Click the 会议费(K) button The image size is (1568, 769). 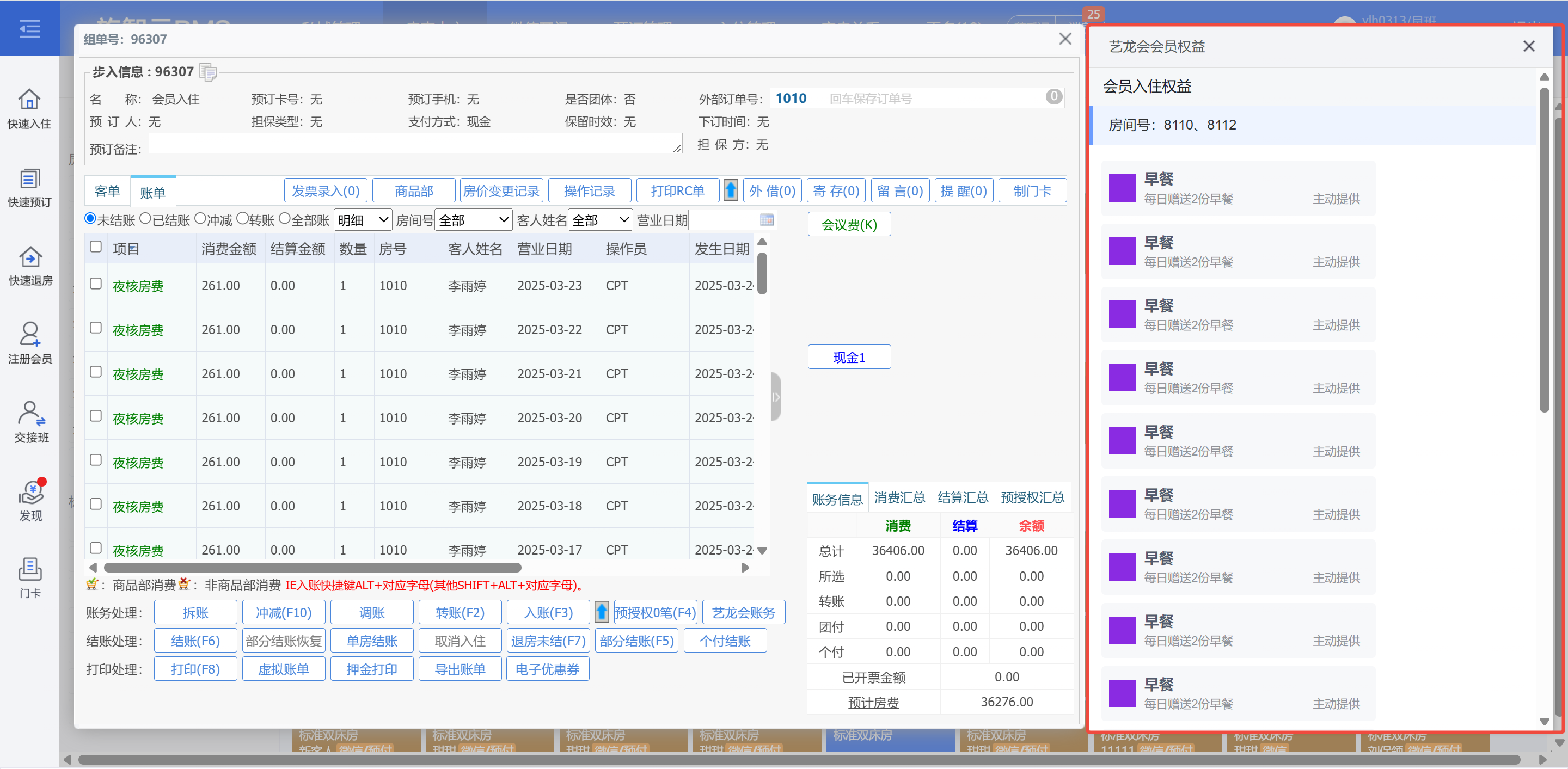tap(849, 224)
